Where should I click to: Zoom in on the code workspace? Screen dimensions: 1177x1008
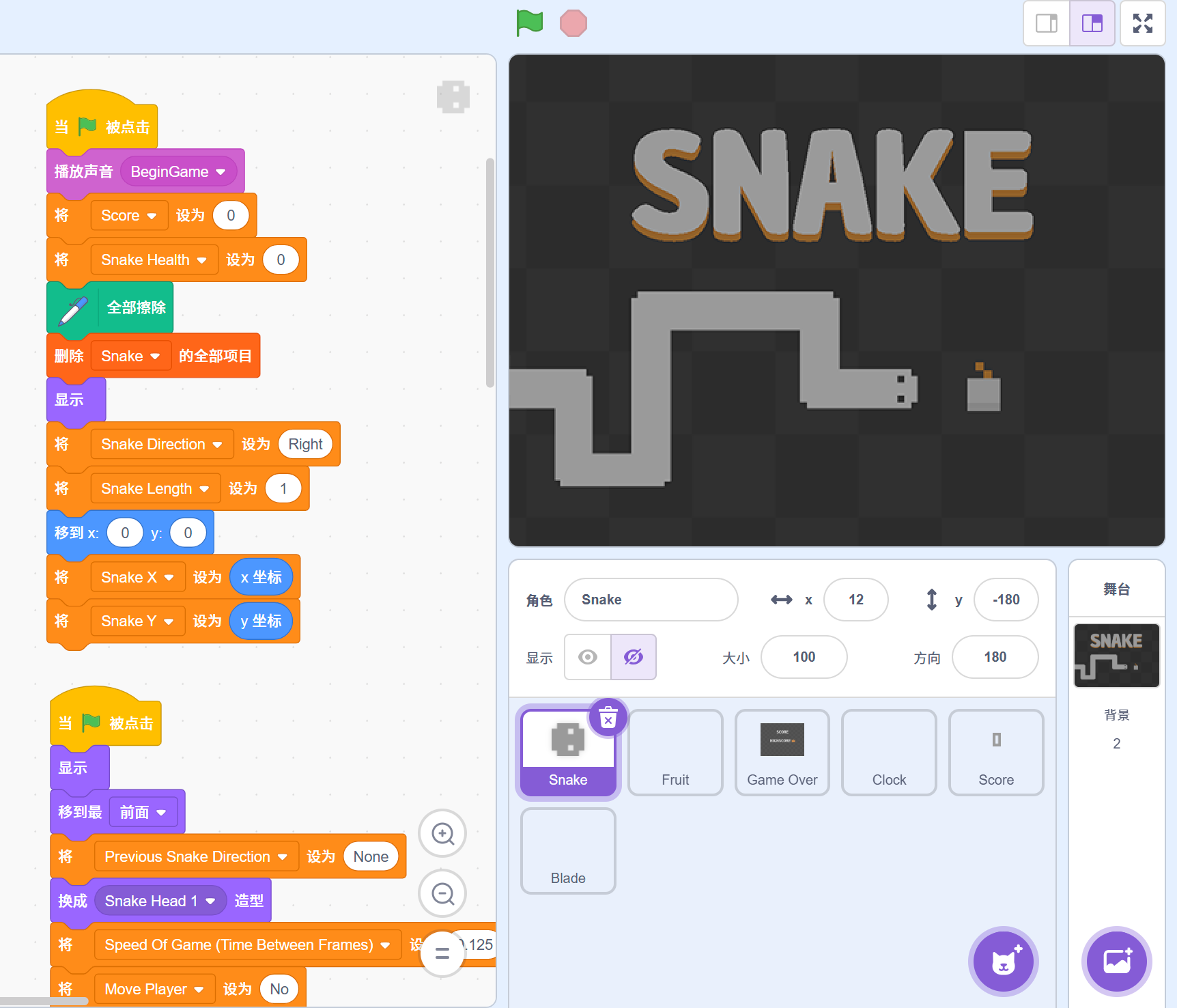click(442, 834)
